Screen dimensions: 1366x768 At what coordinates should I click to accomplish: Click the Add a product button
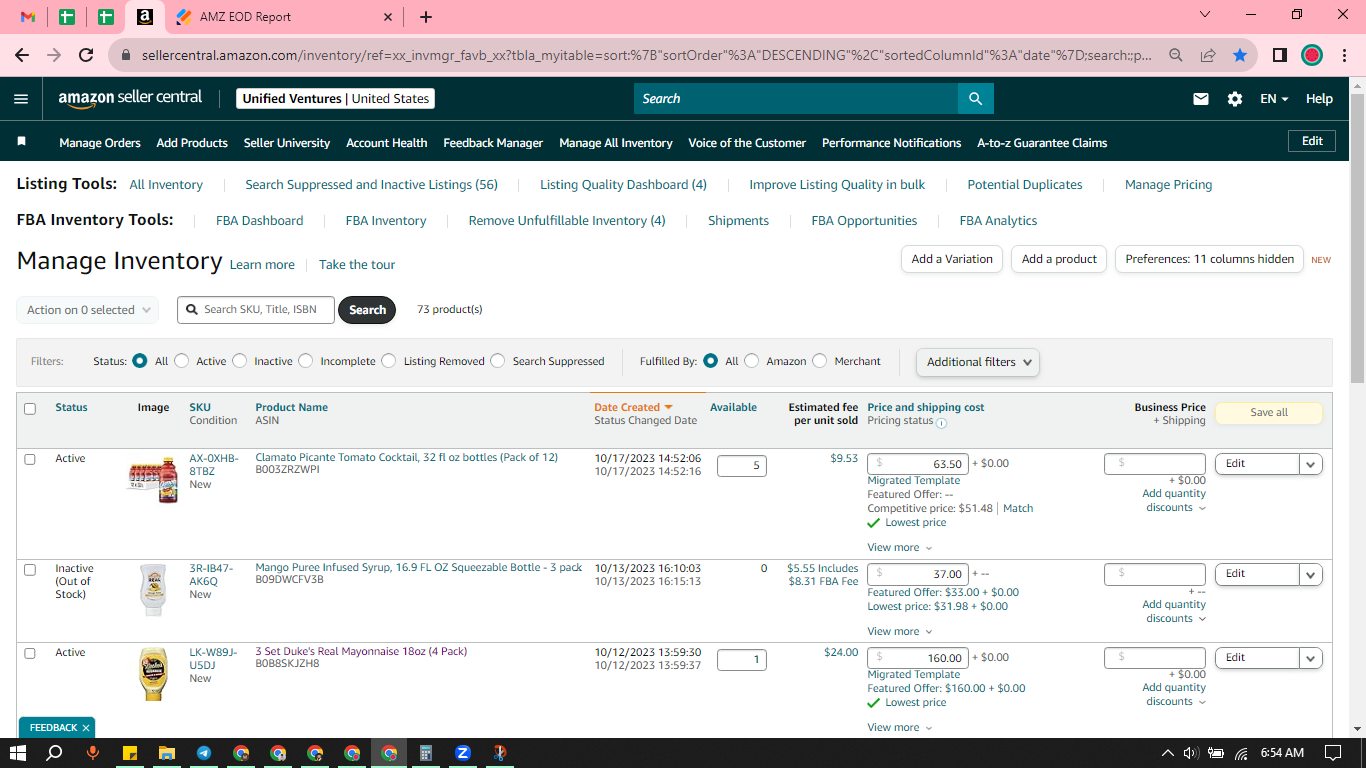(1060, 259)
